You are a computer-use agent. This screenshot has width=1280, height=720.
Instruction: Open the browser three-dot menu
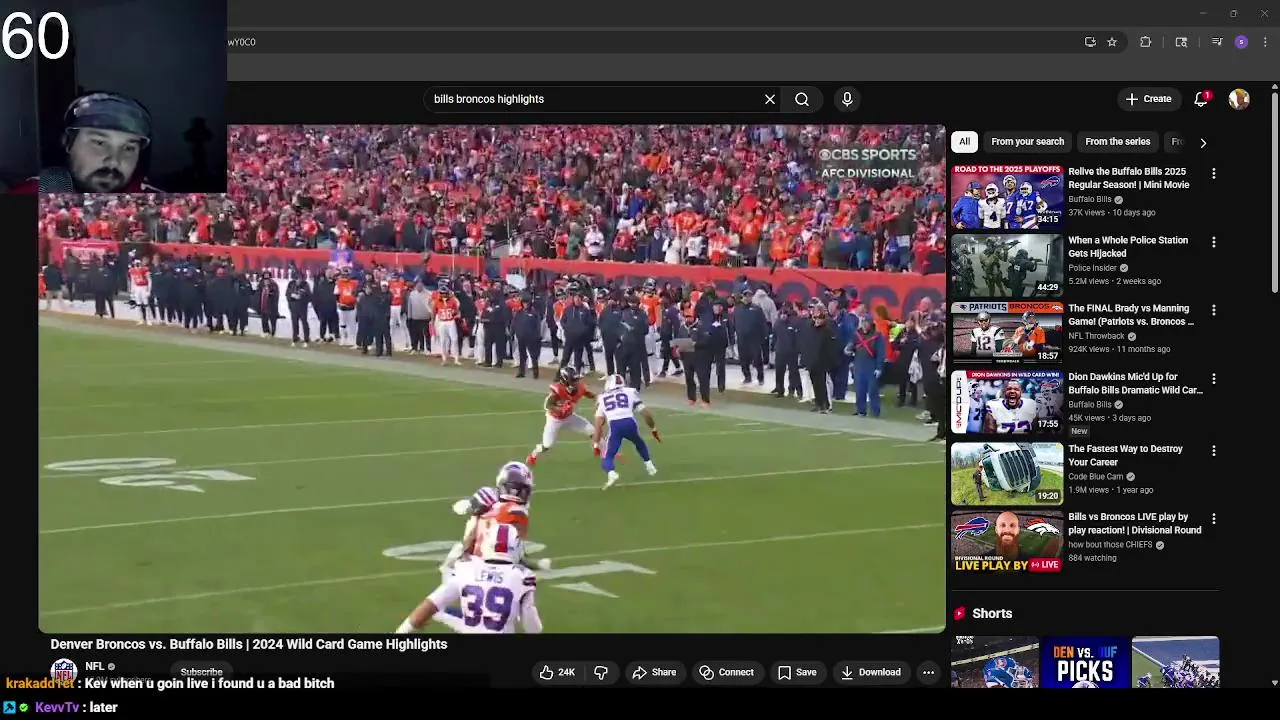[x=1266, y=42]
